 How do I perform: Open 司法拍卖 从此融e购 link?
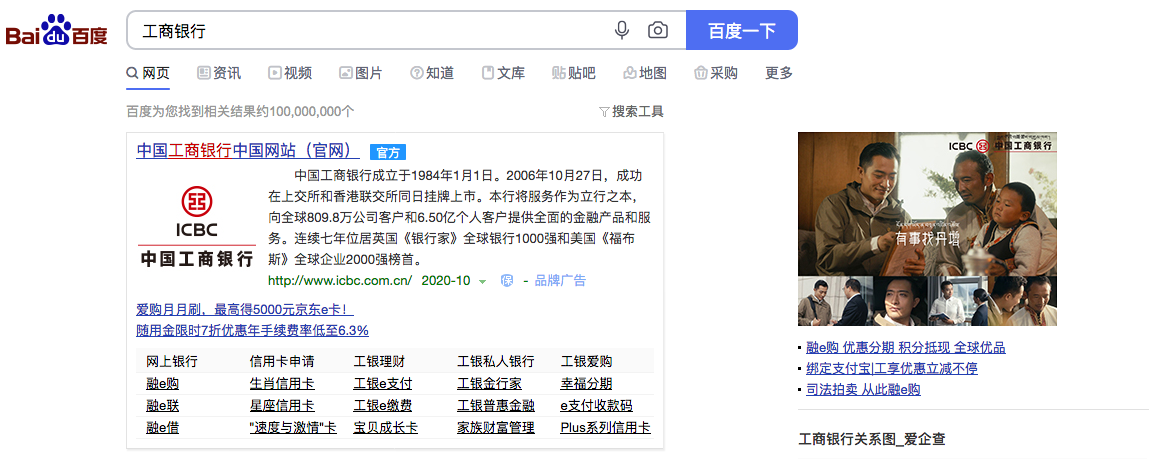(x=863, y=389)
